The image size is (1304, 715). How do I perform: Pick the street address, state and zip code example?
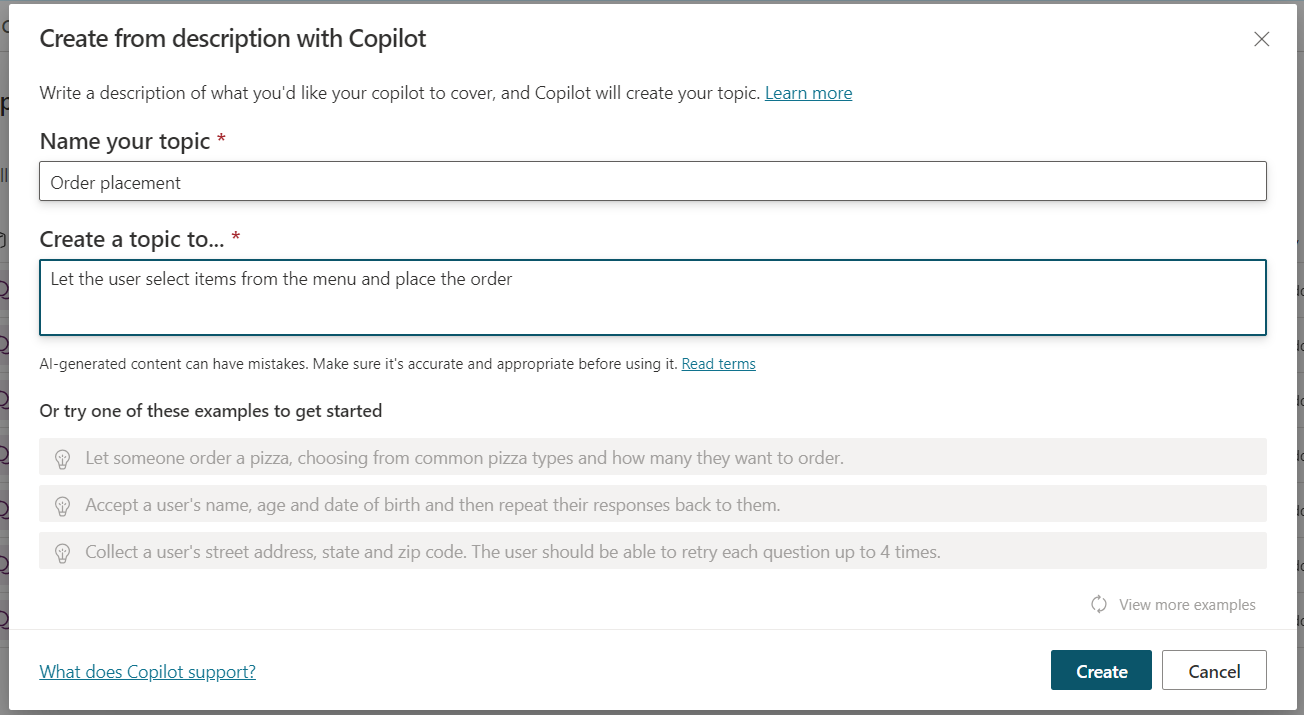[512, 552]
